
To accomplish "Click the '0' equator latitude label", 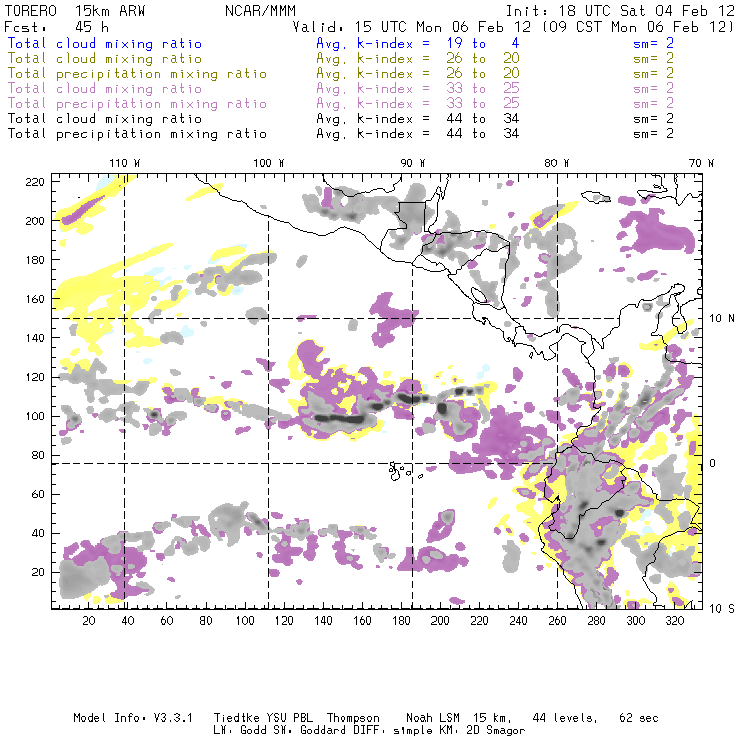I will [713, 463].
